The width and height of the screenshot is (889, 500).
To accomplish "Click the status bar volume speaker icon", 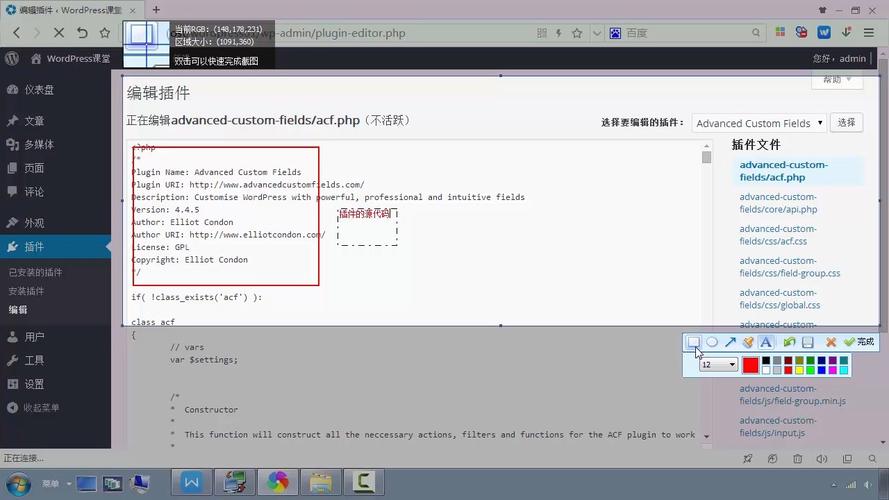I will pos(822,459).
